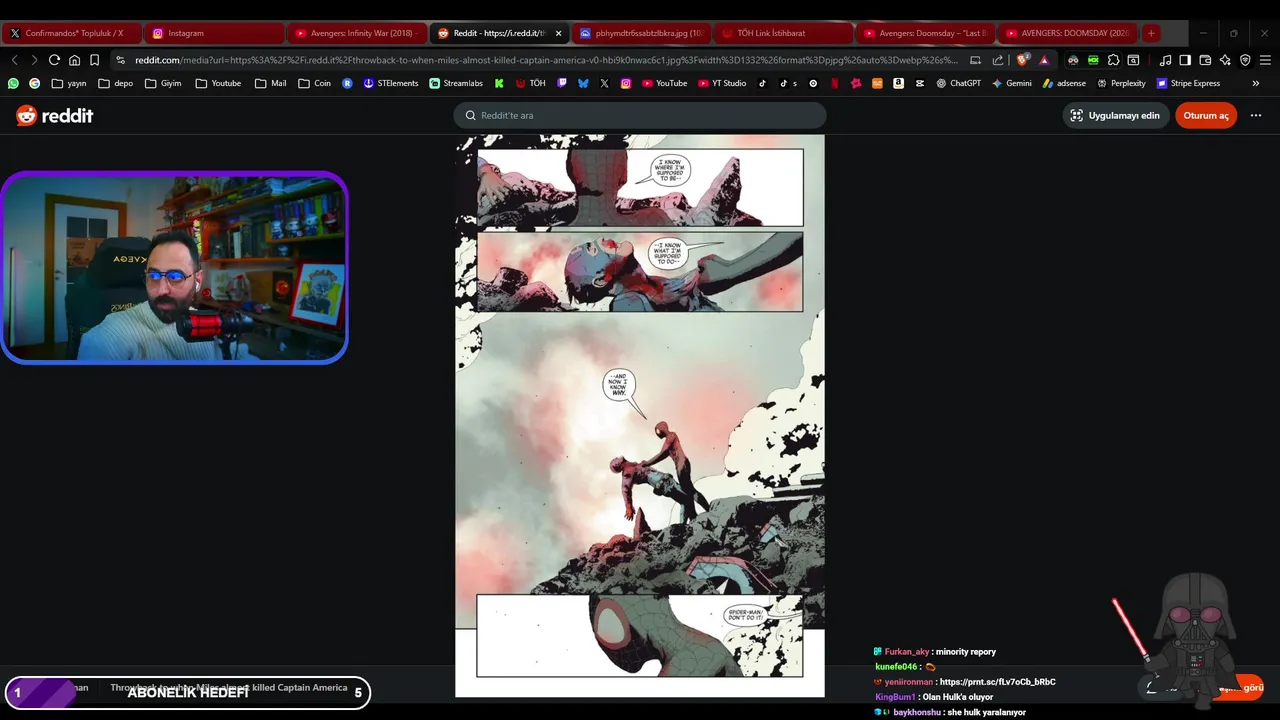Screen dimensions: 1280x720
Task: Switch to the Confirmandos Topluluk / X tab
Action: pos(72,33)
